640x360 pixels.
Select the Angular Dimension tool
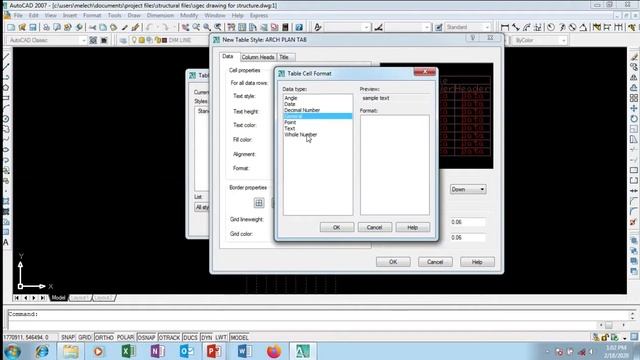click(583, 27)
